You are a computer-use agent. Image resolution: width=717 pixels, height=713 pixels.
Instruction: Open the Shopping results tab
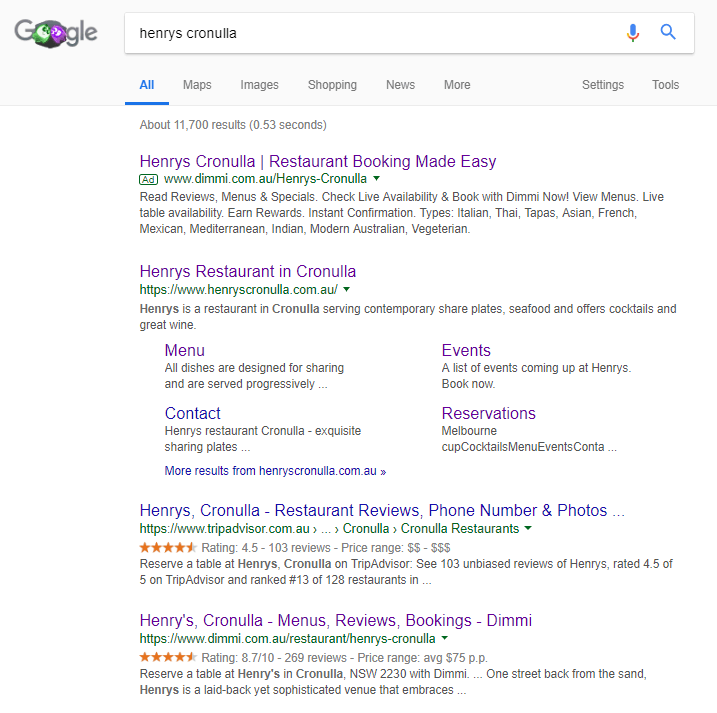332,85
